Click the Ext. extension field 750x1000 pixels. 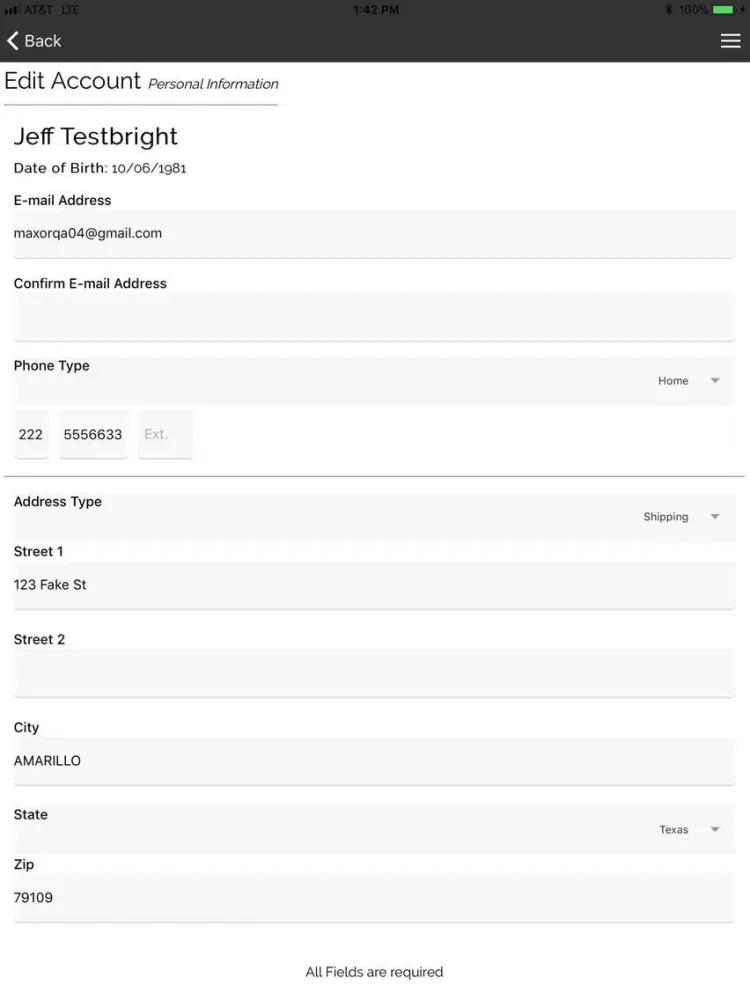coord(165,434)
